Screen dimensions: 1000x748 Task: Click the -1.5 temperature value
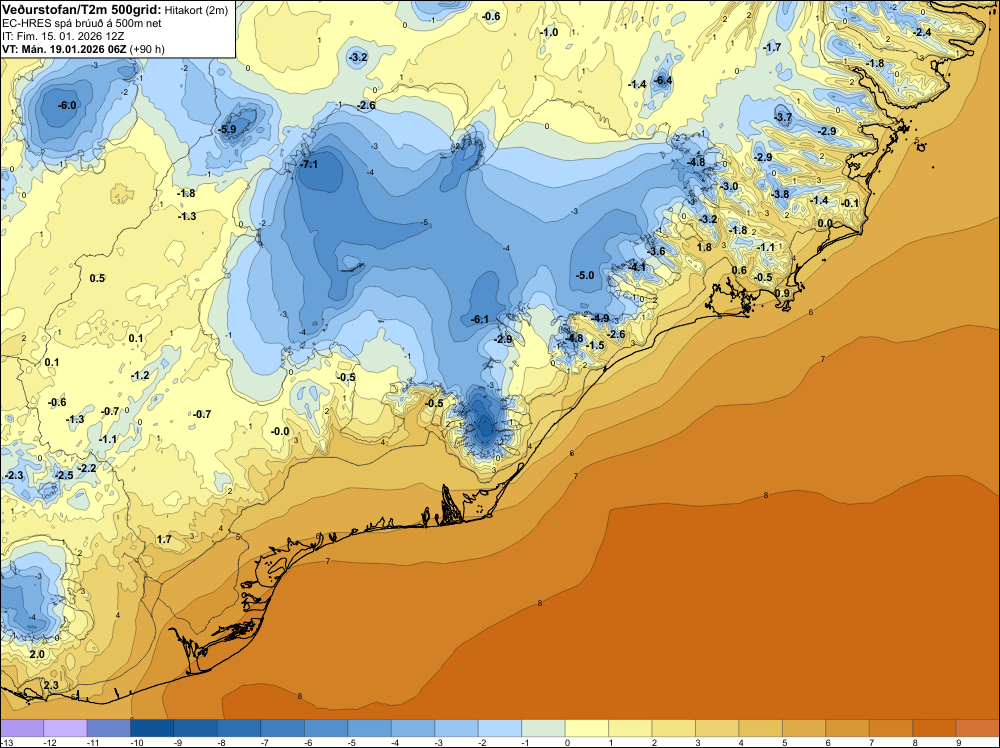coord(595,345)
